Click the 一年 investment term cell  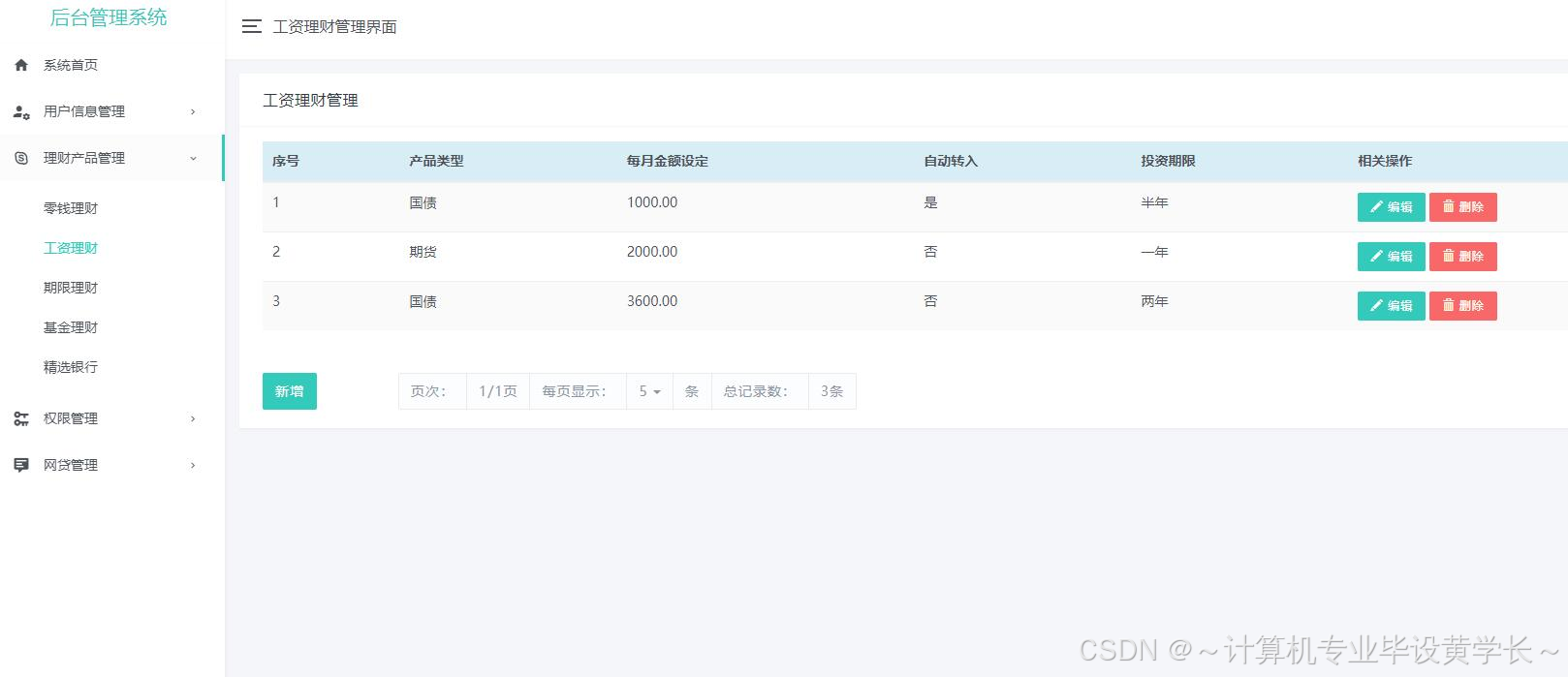point(1154,252)
